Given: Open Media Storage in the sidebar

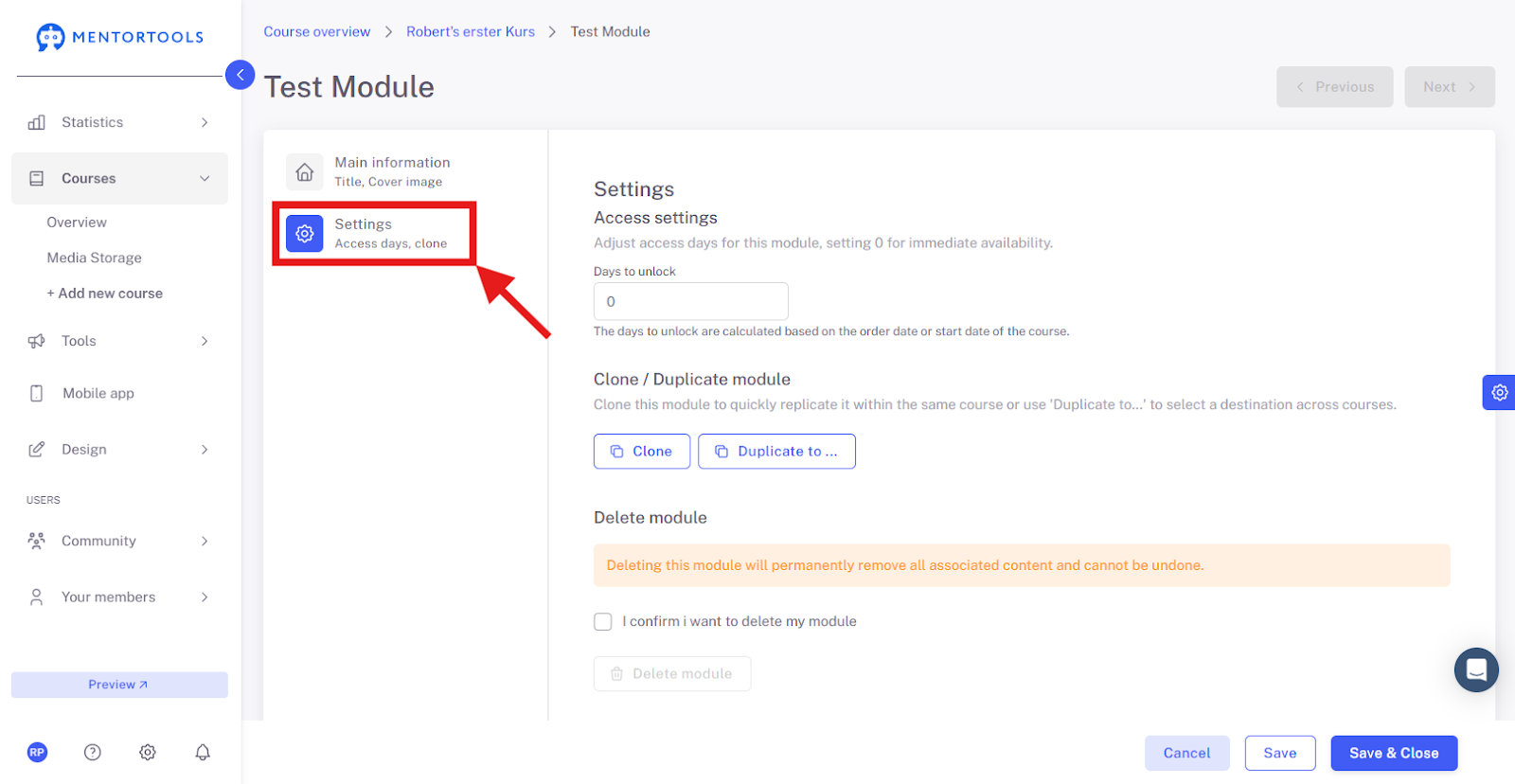Looking at the screenshot, I should [x=94, y=258].
